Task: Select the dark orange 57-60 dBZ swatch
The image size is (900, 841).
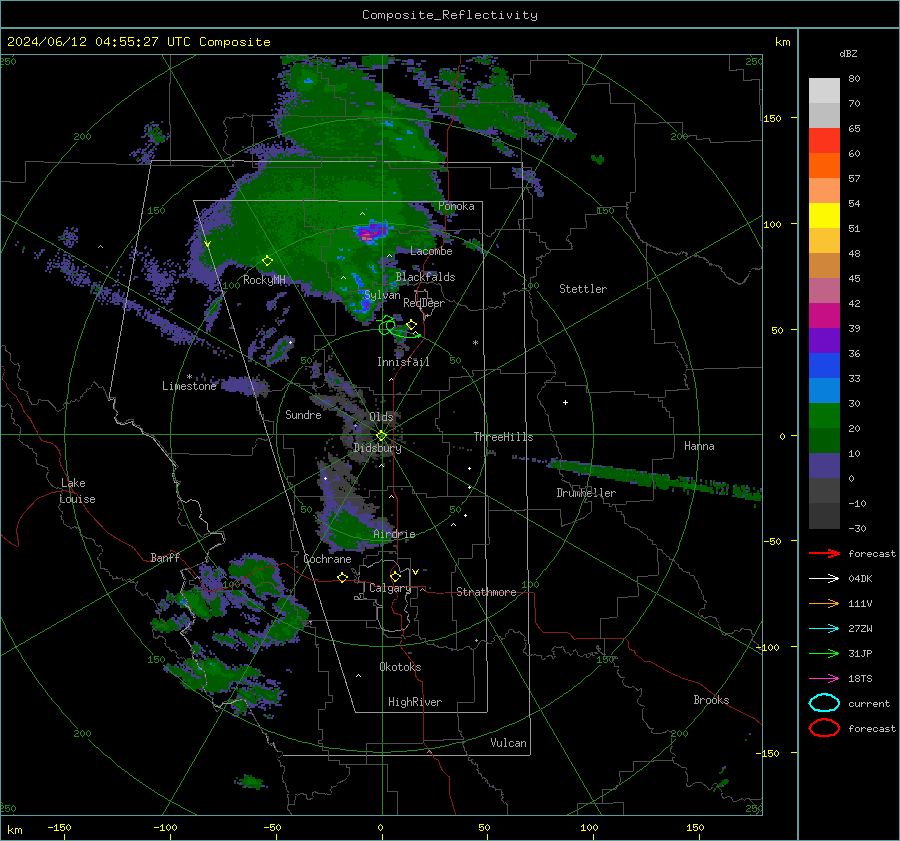Action: pos(824,166)
